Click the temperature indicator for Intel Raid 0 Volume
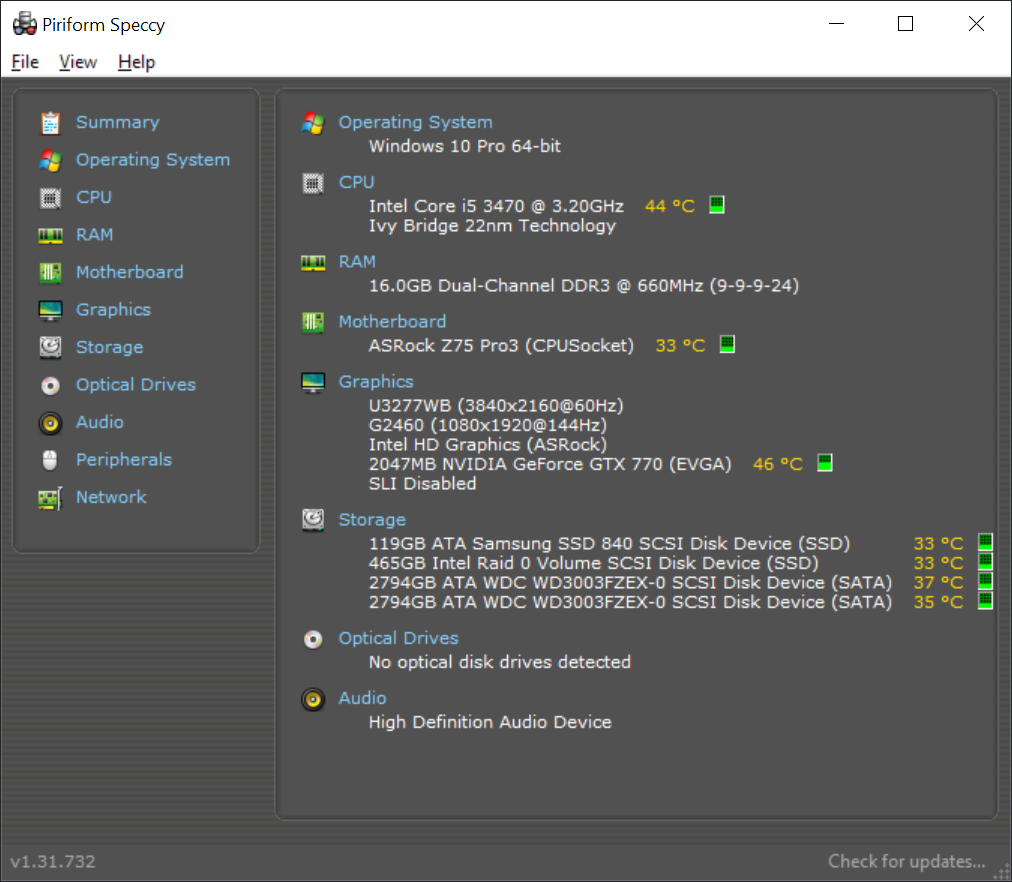The width and height of the screenshot is (1012, 882). [985, 561]
